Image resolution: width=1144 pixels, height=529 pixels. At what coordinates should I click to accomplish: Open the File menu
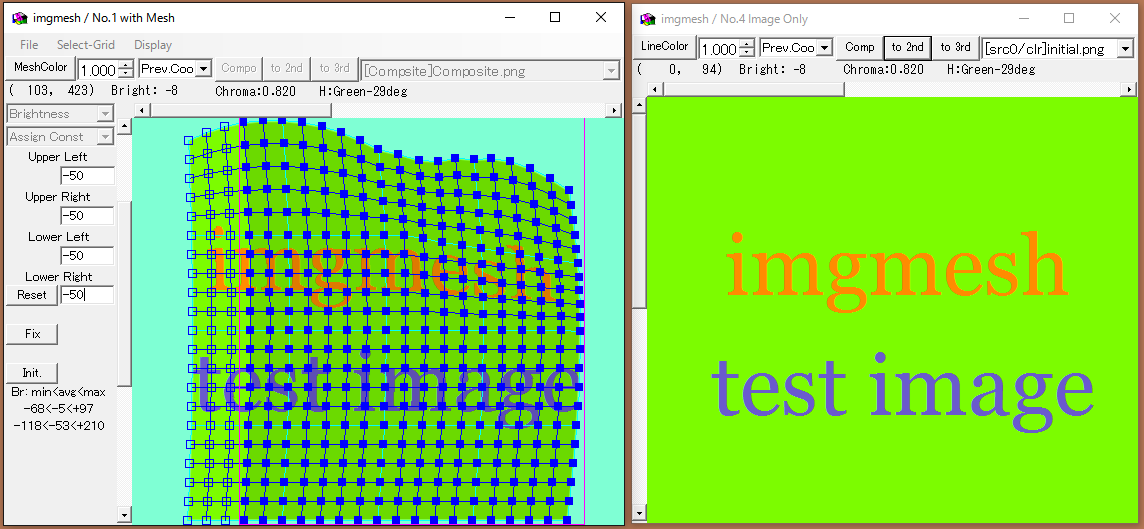pyautogui.click(x=29, y=45)
